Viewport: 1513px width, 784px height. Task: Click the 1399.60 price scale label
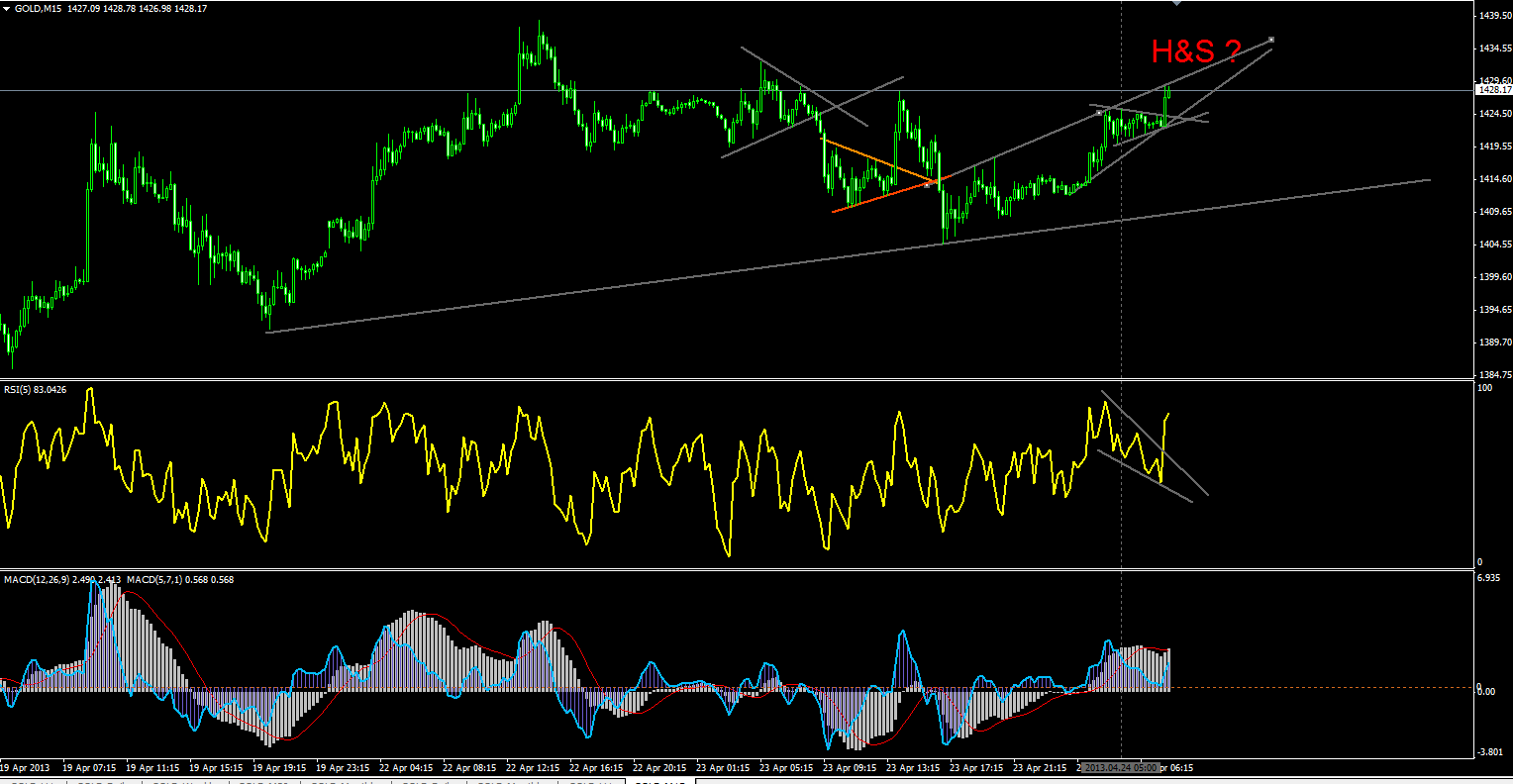(x=1495, y=277)
